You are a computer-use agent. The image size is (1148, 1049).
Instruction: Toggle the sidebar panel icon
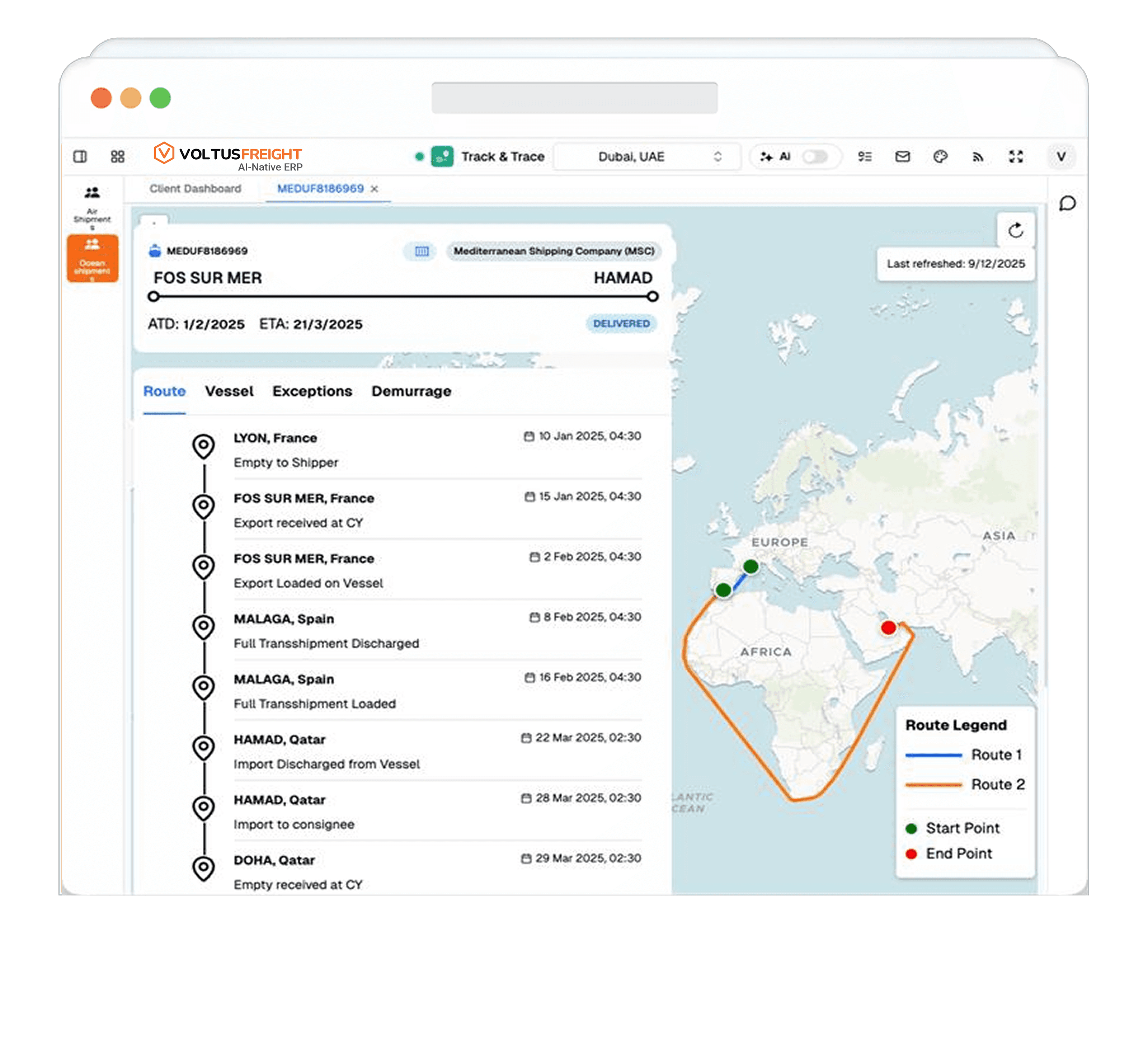80,157
